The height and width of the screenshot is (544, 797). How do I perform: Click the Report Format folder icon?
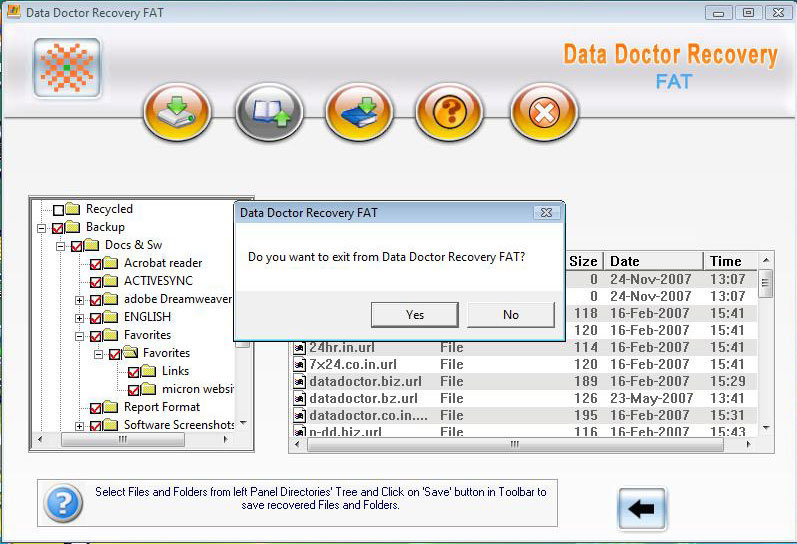click(x=110, y=407)
